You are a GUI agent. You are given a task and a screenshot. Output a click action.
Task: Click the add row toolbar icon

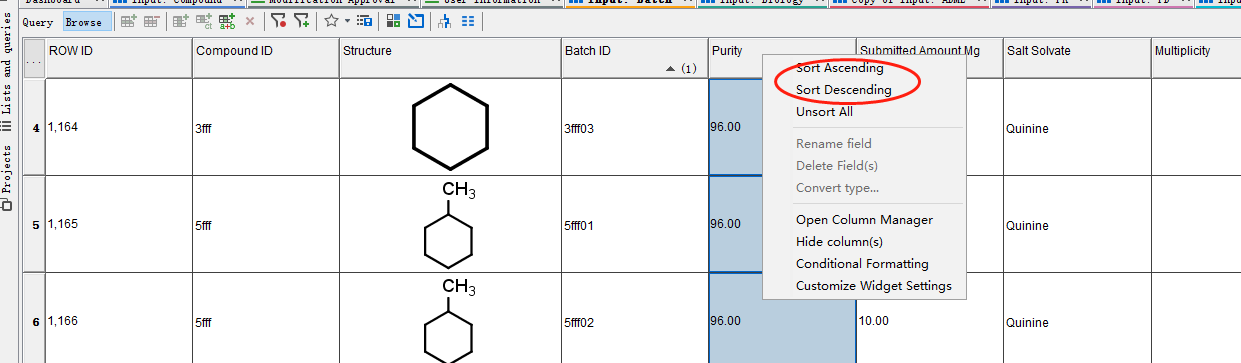click(128, 21)
